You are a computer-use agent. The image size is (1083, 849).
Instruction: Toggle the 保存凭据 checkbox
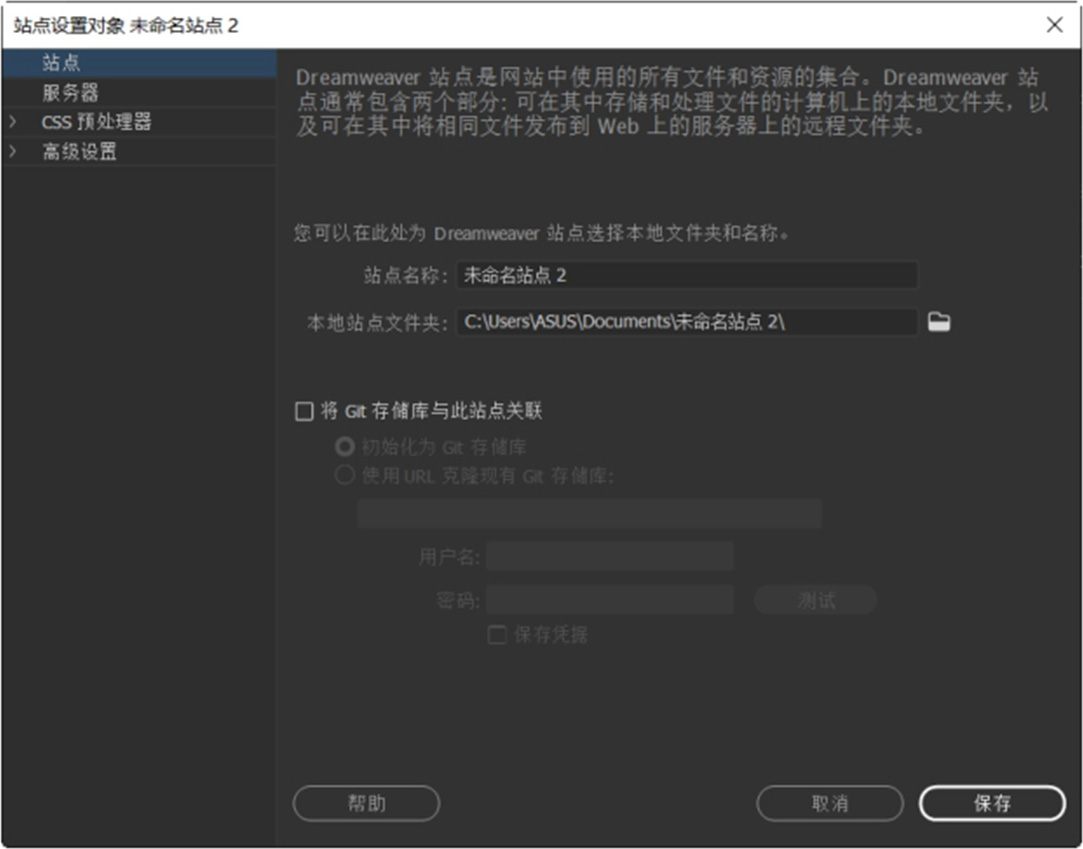click(497, 635)
